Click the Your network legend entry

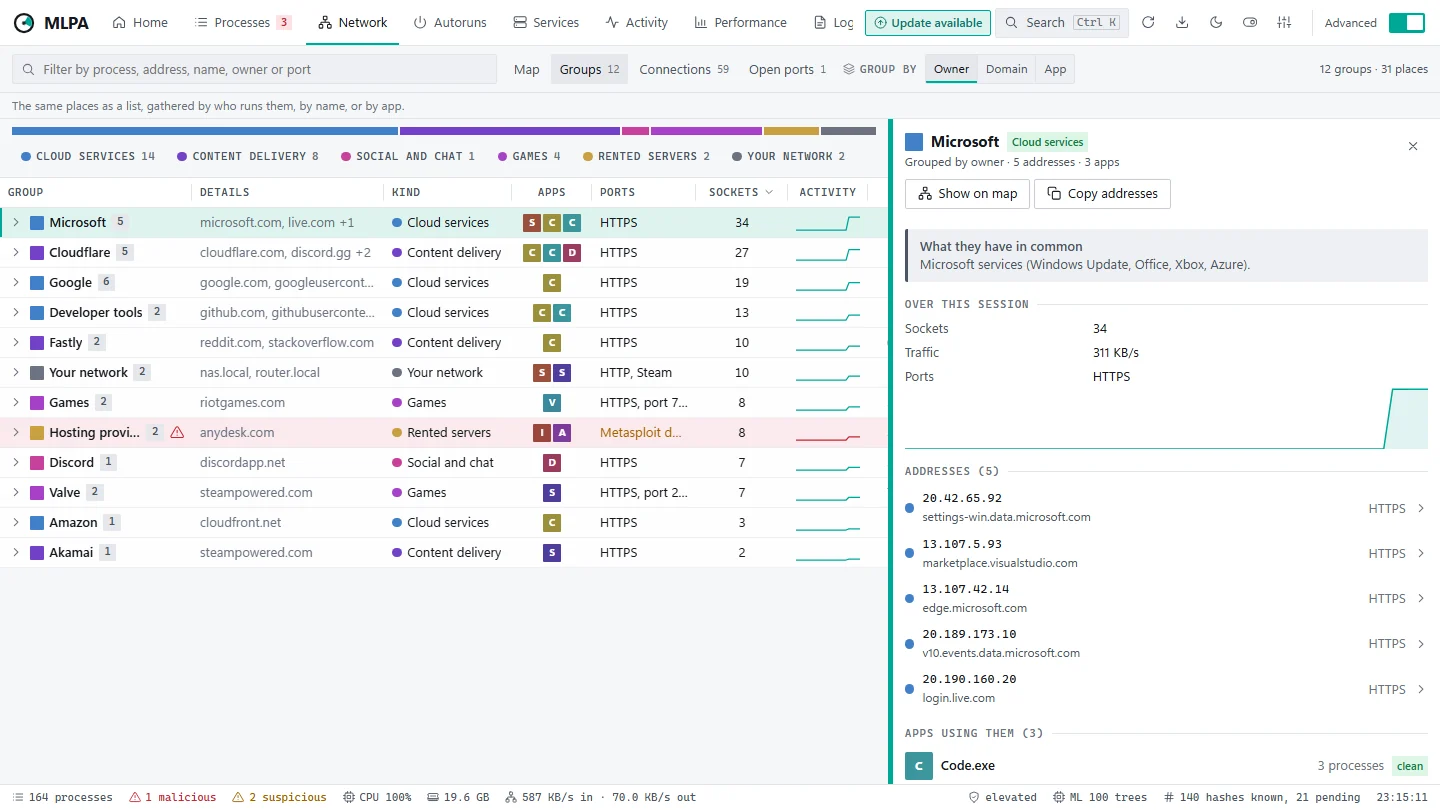pyautogui.click(x=789, y=156)
